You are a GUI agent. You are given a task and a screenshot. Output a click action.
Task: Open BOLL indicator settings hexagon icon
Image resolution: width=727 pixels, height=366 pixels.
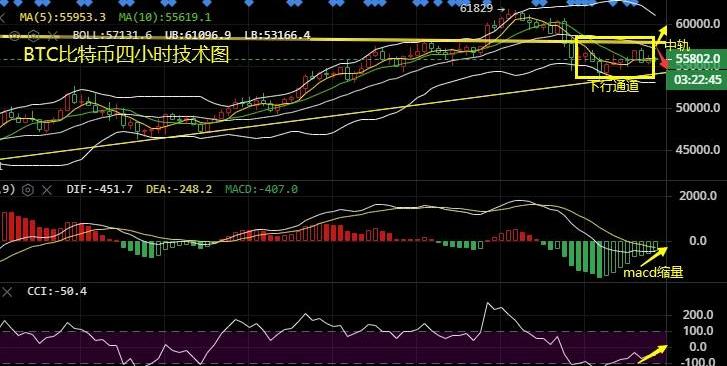(x=33, y=35)
